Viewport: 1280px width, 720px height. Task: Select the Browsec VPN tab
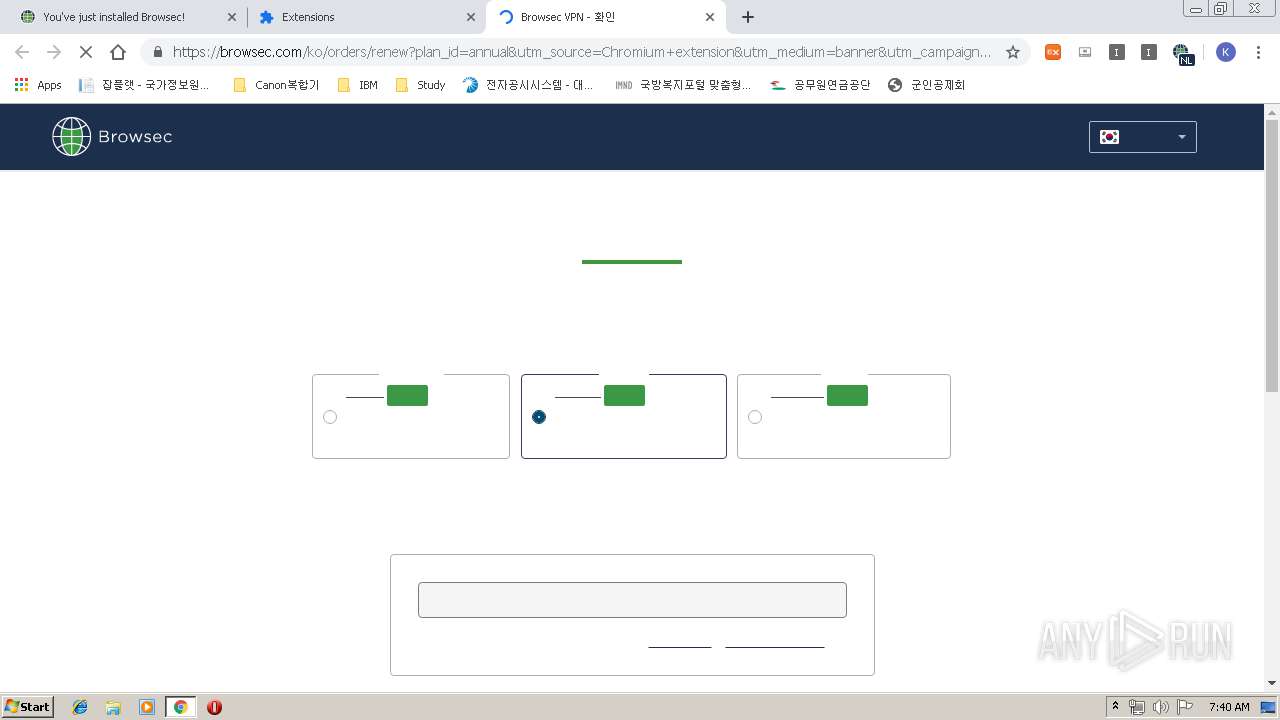click(605, 17)
